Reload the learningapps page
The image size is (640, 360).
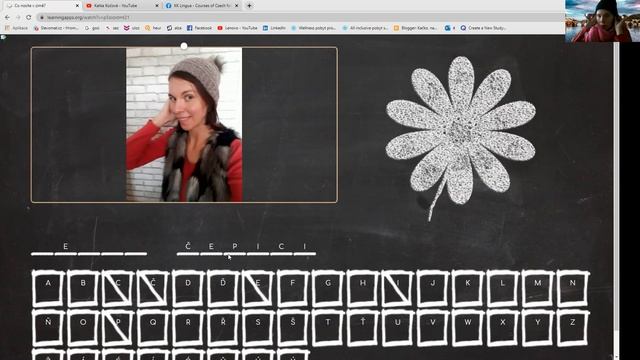(x=29, y=17)
